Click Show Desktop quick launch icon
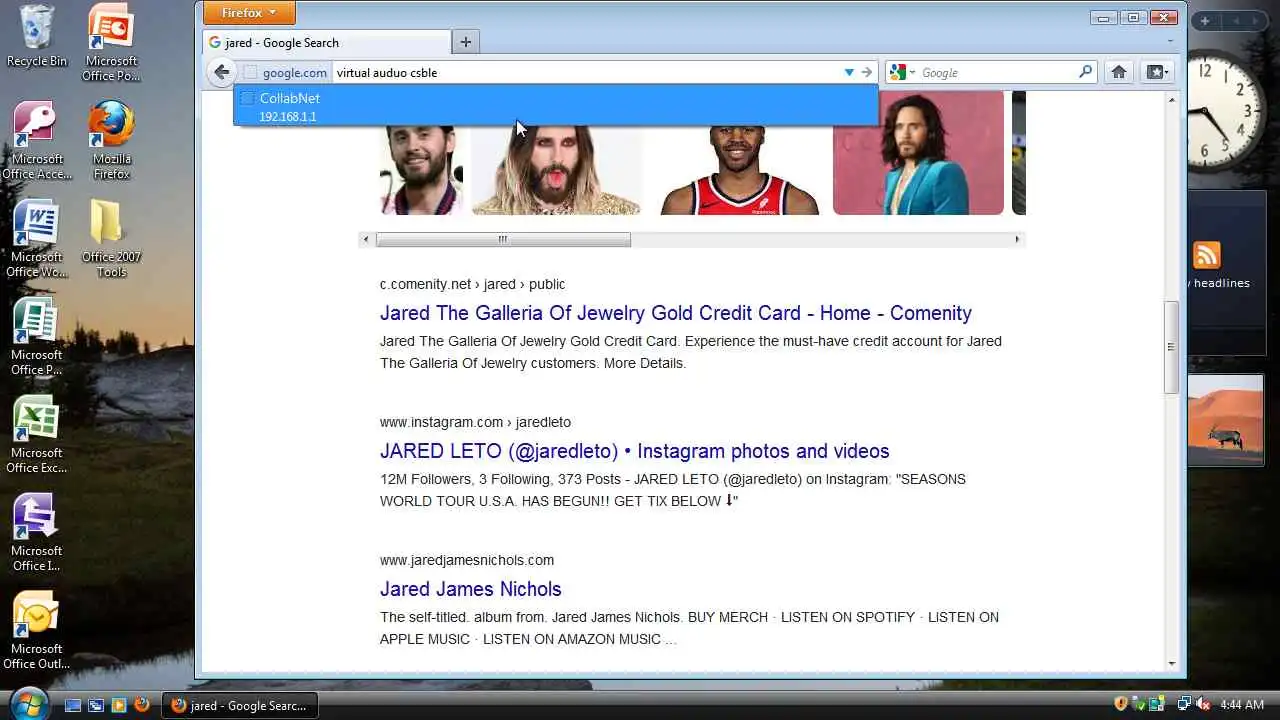Screen dimensions: 1280x720 pyautogui.click(x=73, y=705)
